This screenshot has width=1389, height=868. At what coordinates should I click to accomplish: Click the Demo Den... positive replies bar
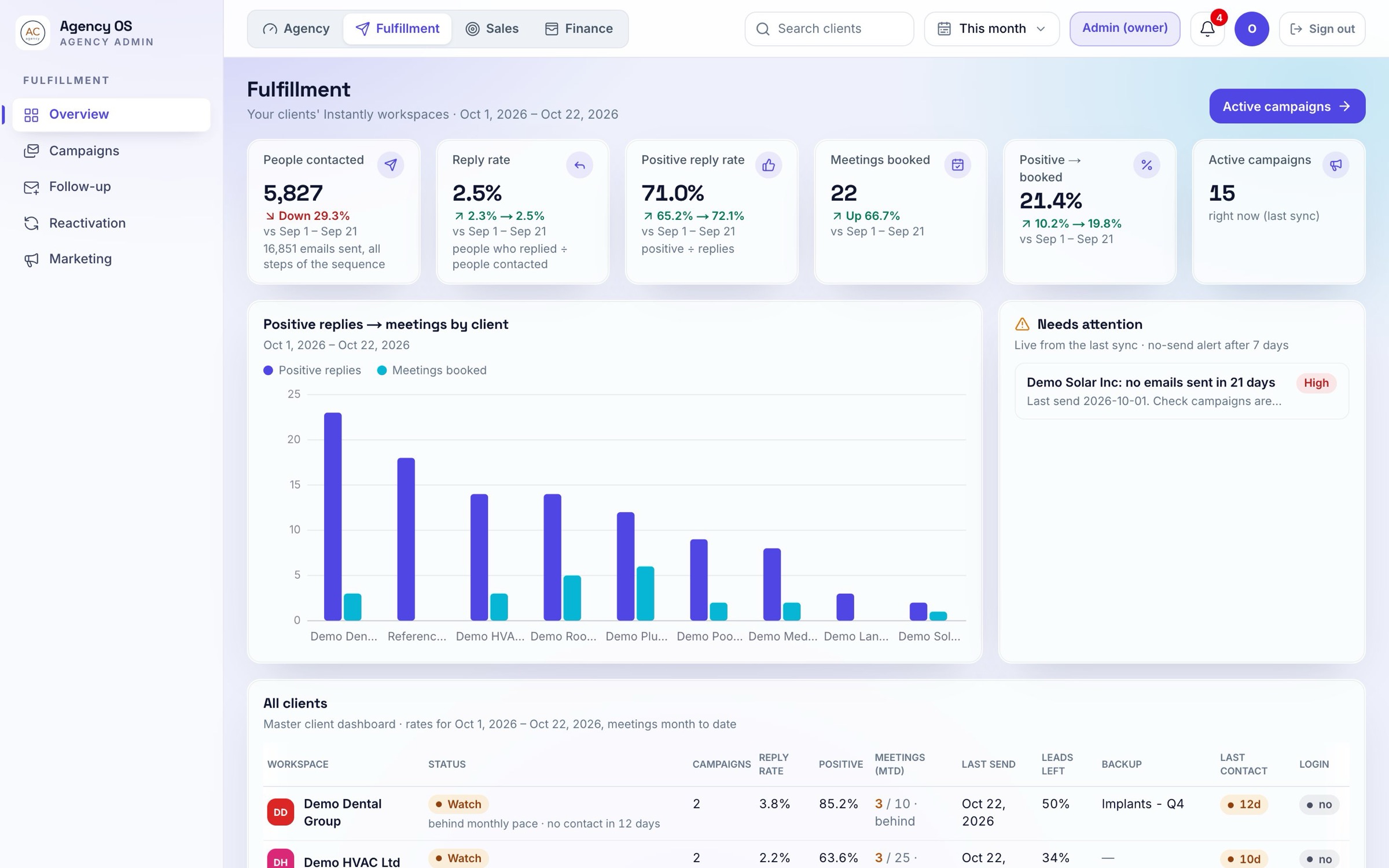pos(333,517)
